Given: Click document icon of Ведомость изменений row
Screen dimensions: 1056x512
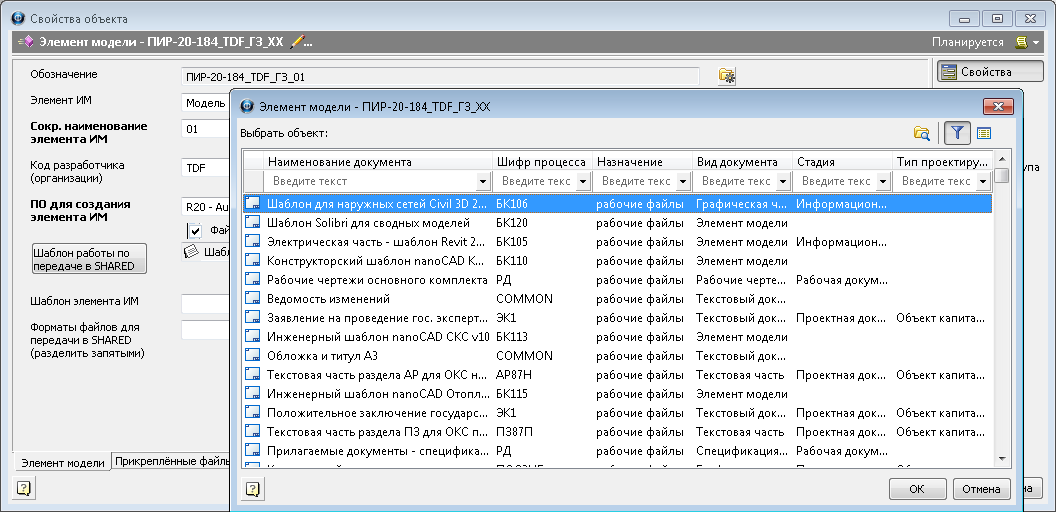Looking at the screenshot, I should coord(253,299).
